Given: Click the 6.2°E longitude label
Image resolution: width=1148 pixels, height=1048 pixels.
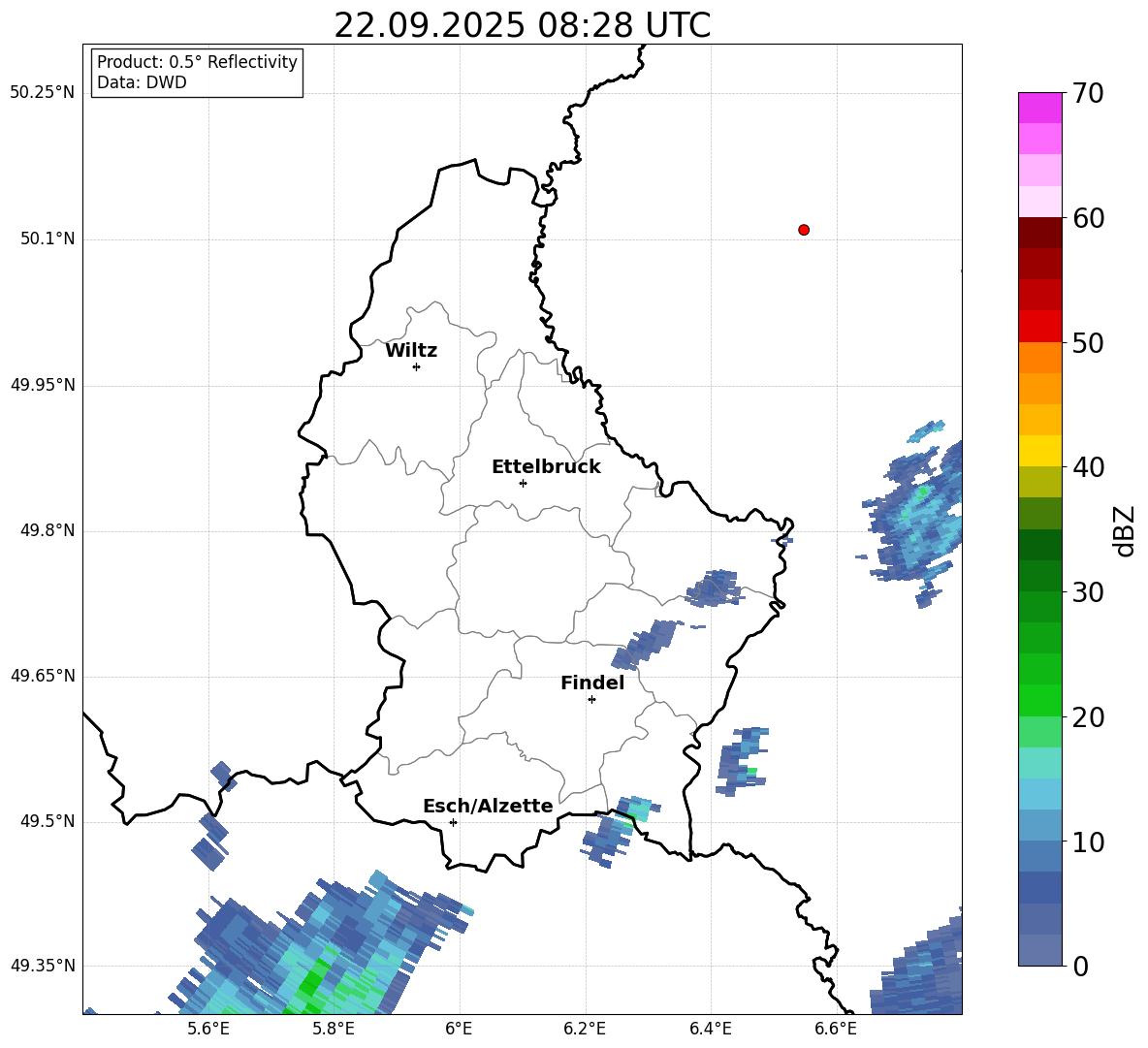Looking at the screenshot, I should pos(585,1029).
